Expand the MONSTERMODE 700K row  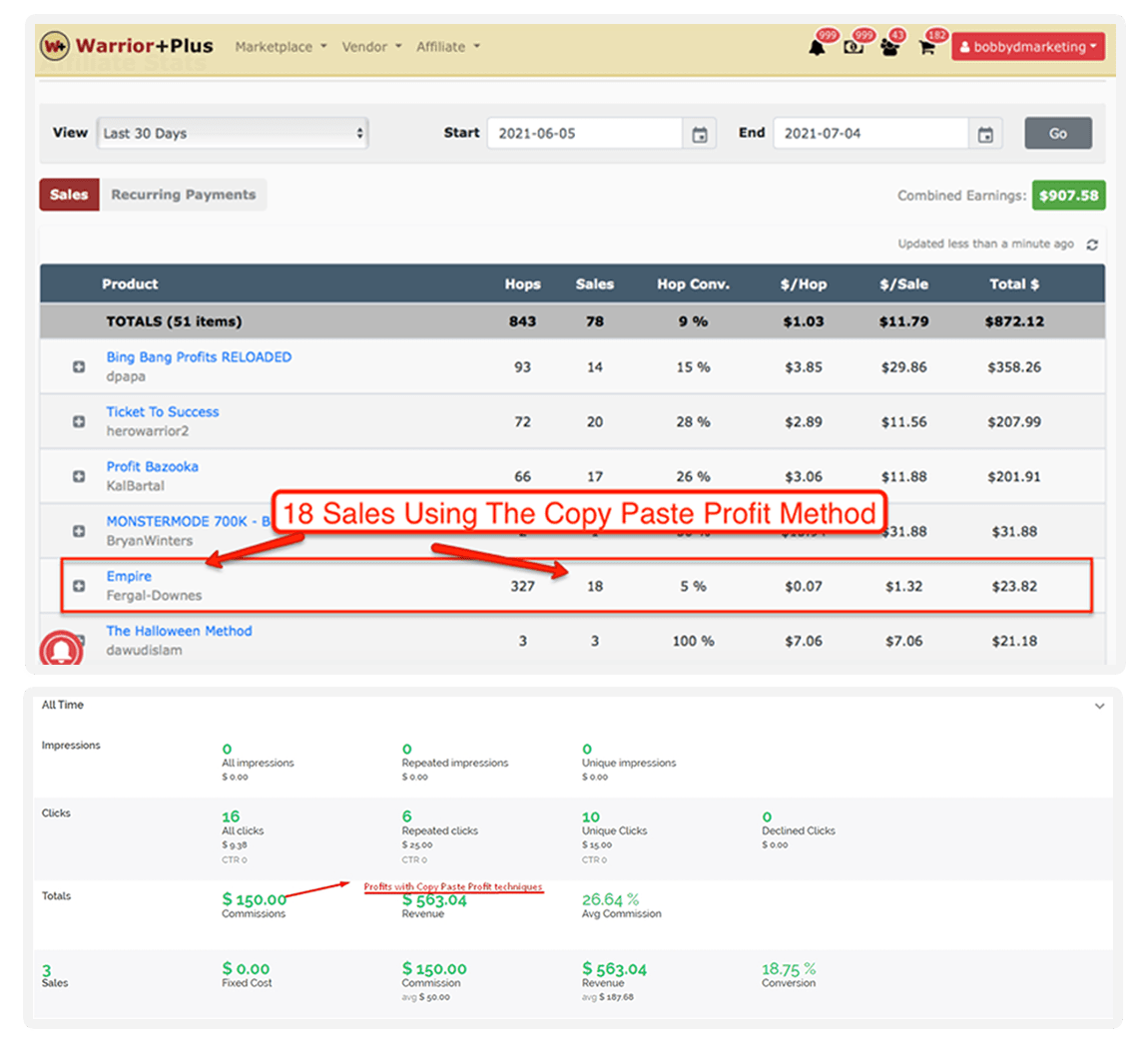[79, 531]
